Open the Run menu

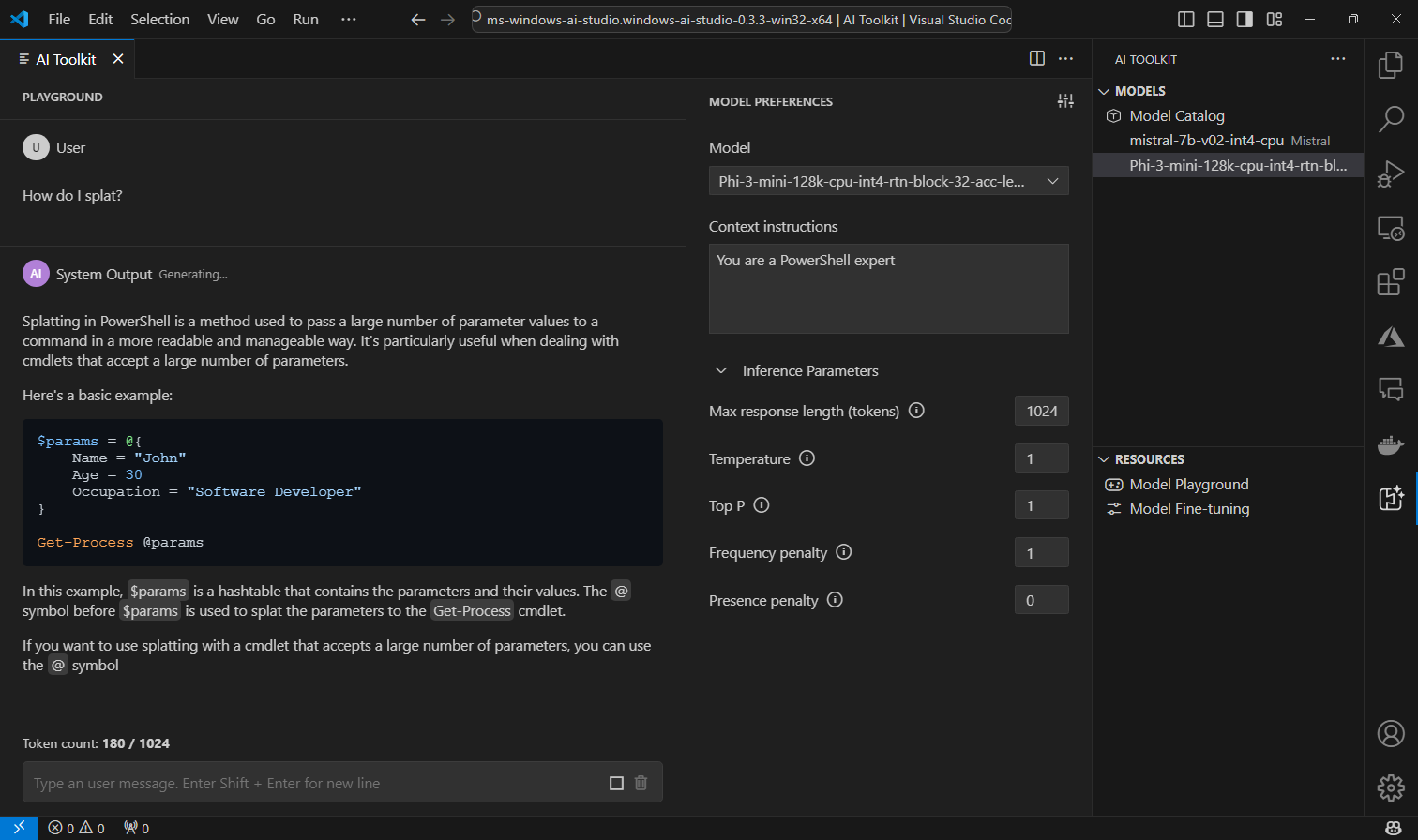click(x=306, y=20)
